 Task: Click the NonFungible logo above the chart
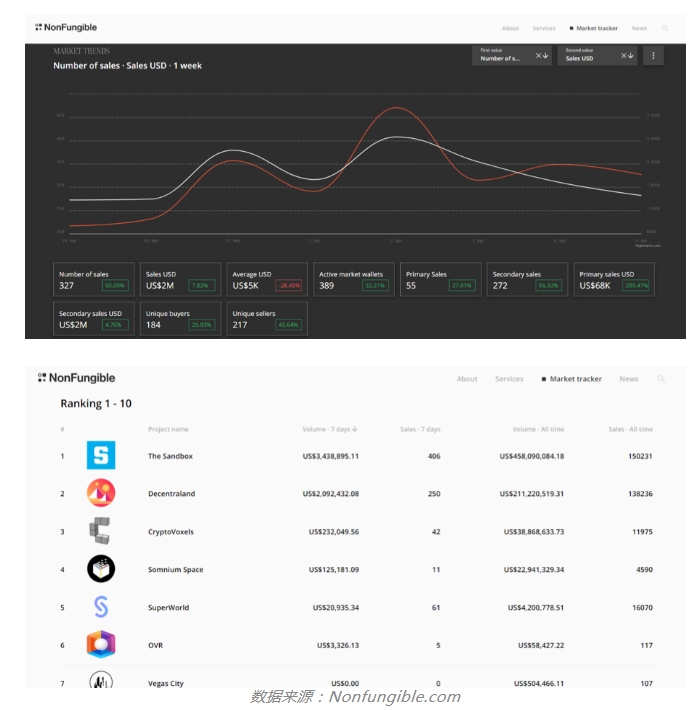point(66,28)
